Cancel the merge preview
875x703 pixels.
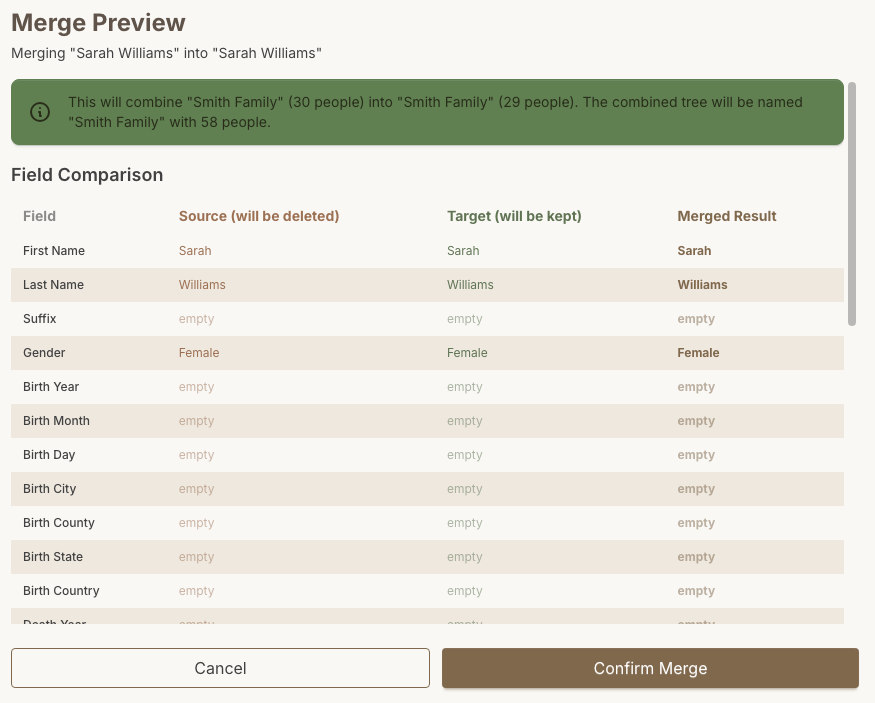click(220, 668)
